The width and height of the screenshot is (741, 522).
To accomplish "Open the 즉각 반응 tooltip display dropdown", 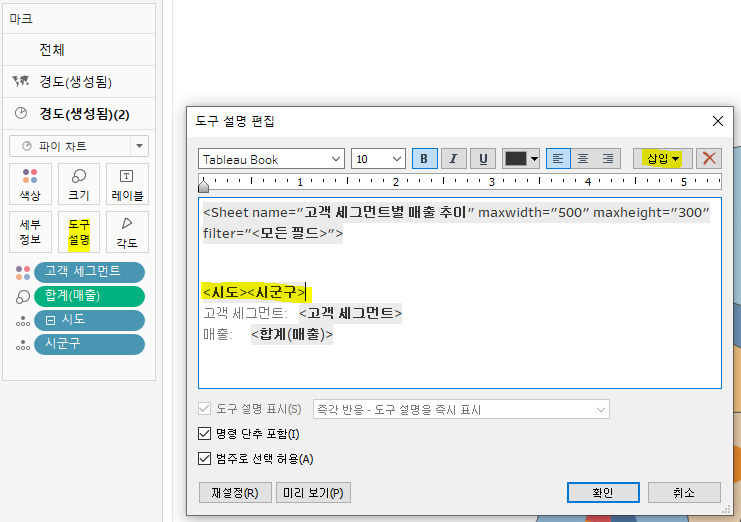I will pos(461,410).
